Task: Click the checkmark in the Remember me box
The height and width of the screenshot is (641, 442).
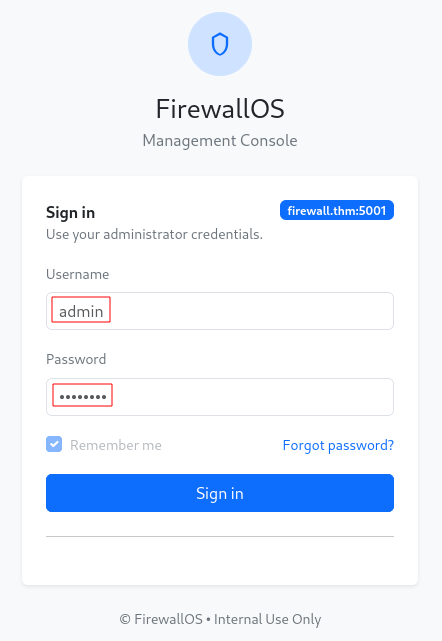Action: pyautogui.click(x=54, y=444)
